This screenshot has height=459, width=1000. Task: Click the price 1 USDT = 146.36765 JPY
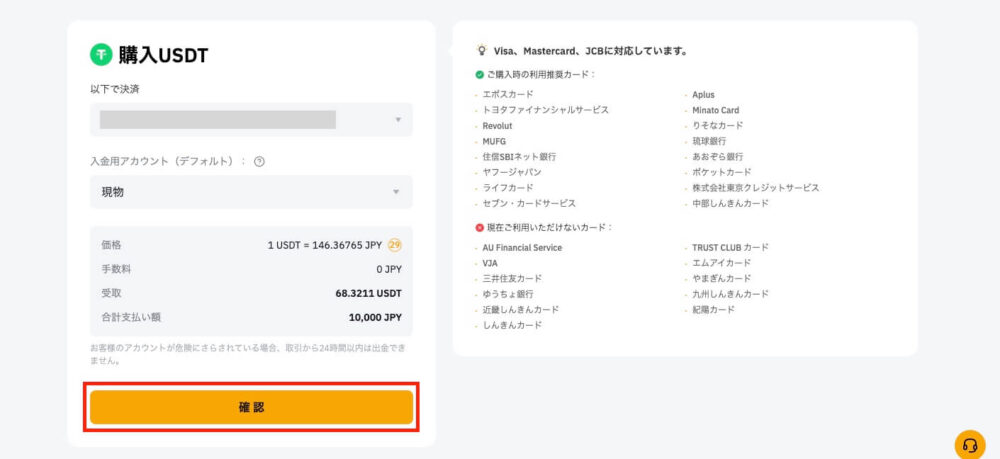tap(325, 245)
